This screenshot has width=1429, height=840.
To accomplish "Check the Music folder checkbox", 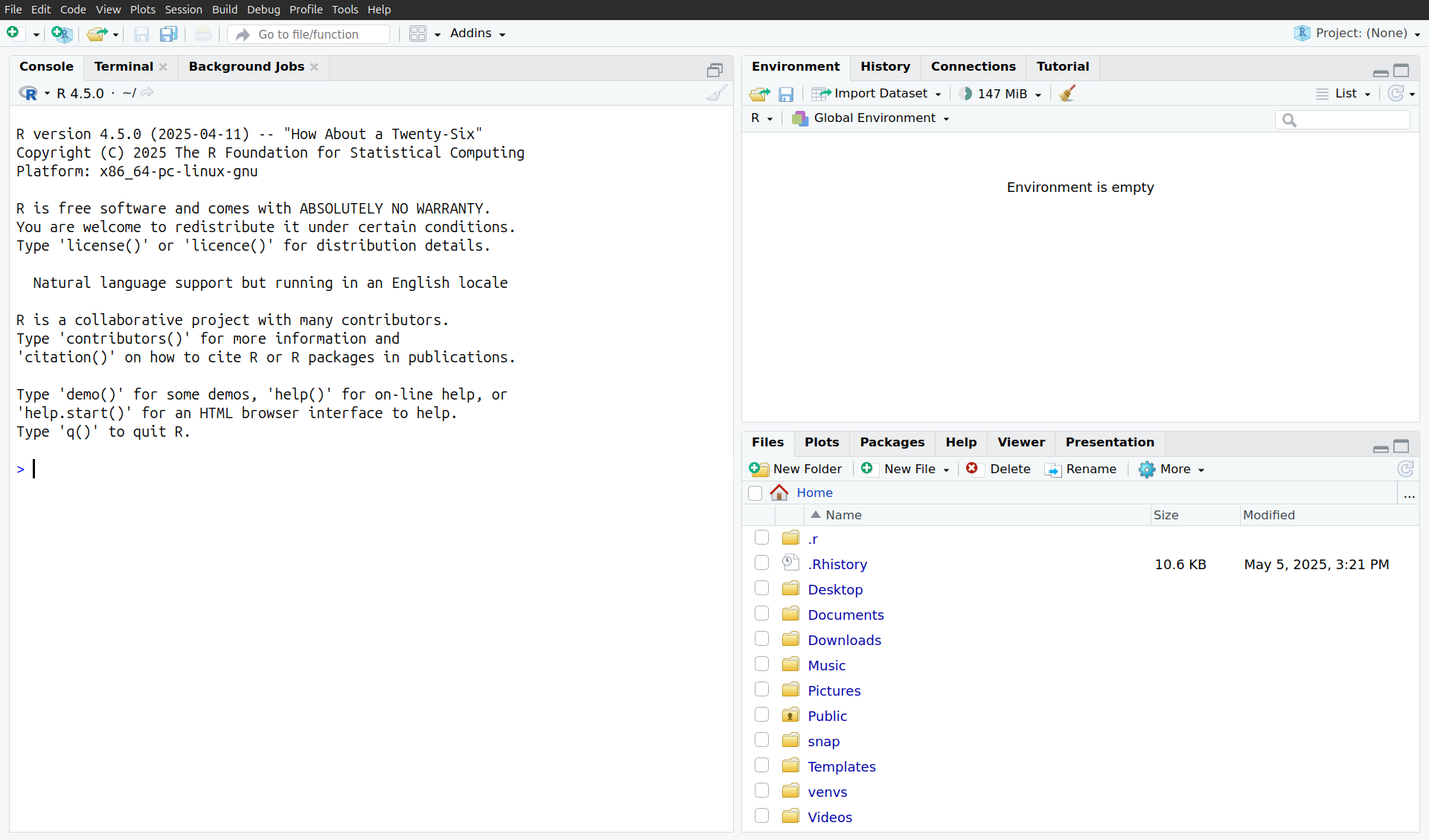I will (x=761, y=664).
